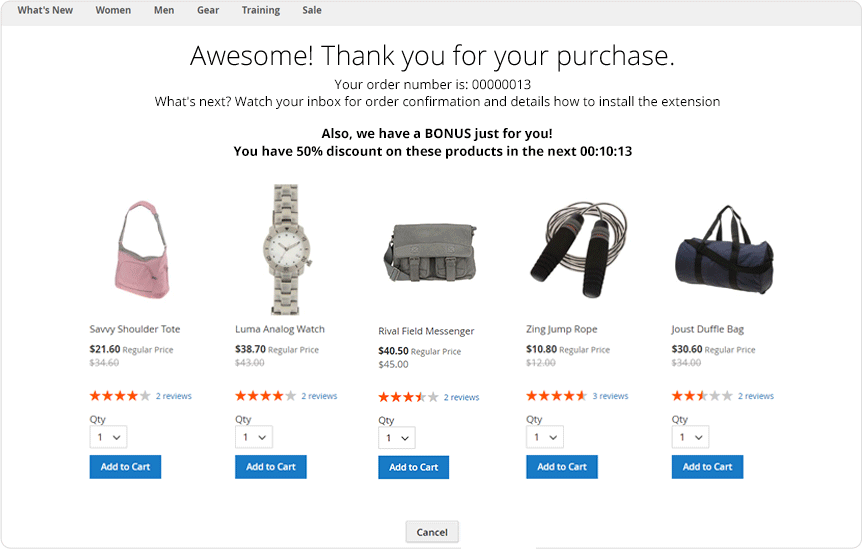Viewport: 862px width, 549px height.
Task: Click the Joust Duffle Bag star rating
Action: pos(702,396)
